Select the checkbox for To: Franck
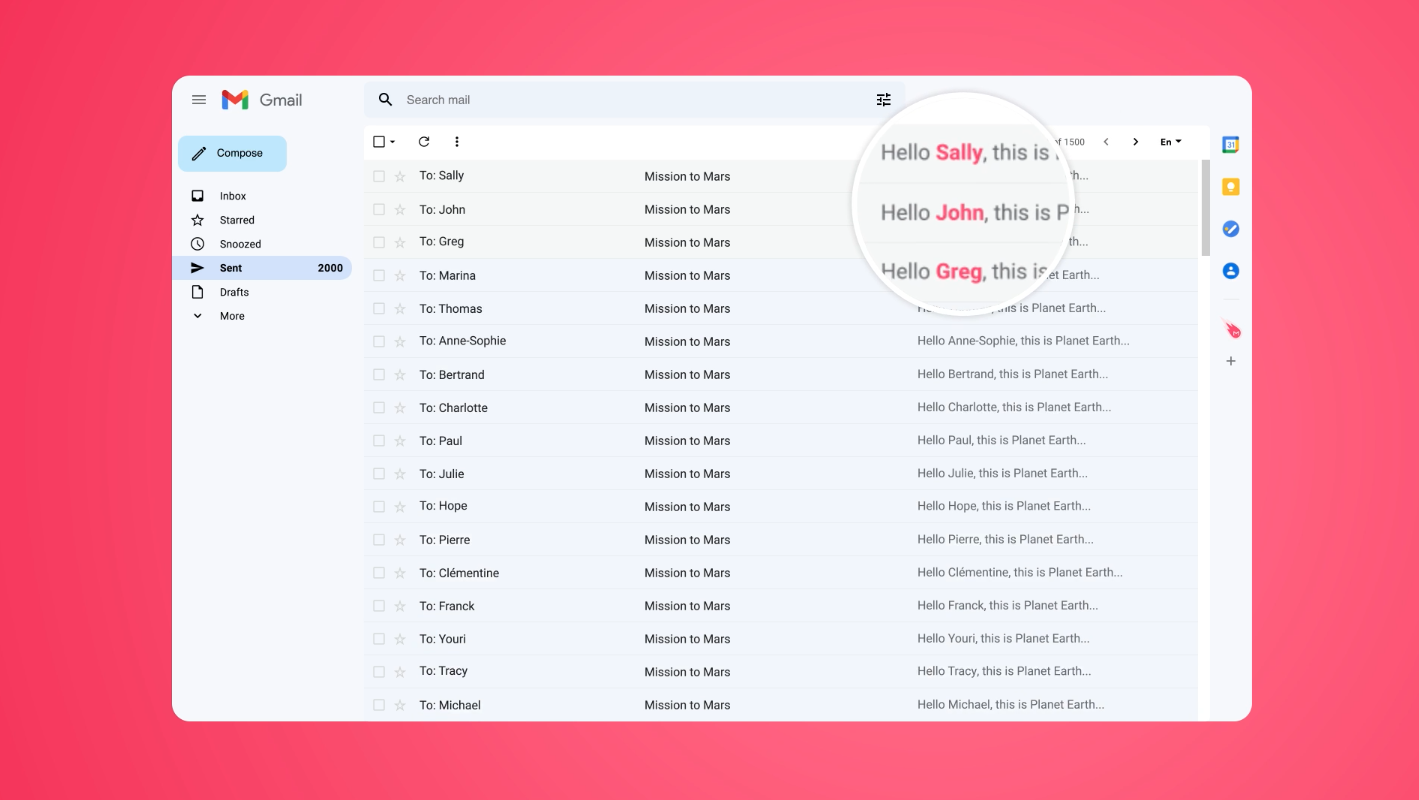Image resolution: width=1419 pixels, height=800 pixels. coord(379,605)
